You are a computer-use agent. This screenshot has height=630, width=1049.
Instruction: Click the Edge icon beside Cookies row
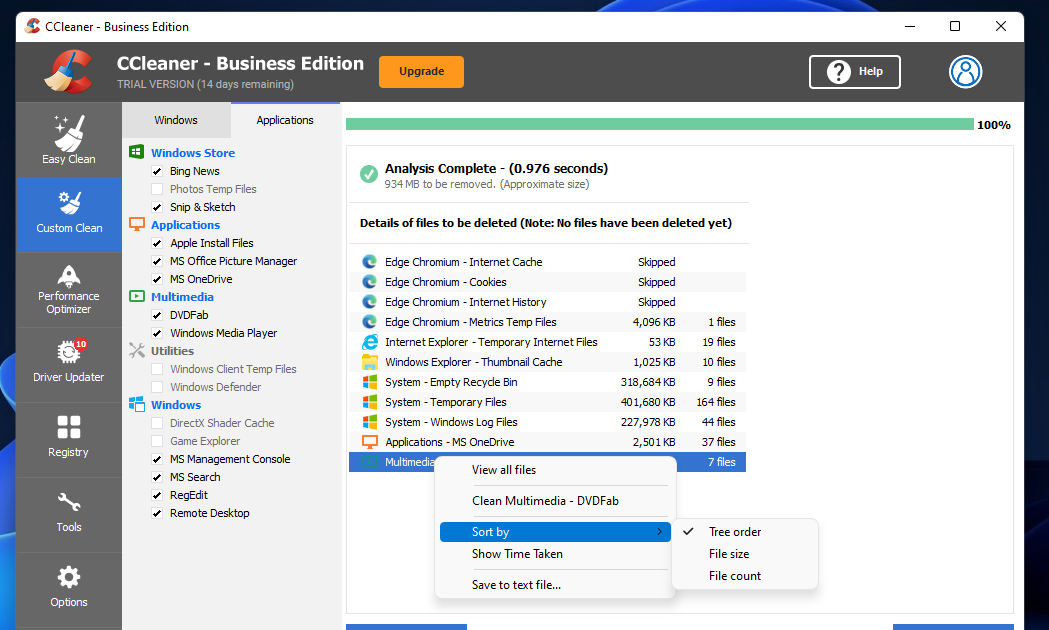(x=369, y=282)
